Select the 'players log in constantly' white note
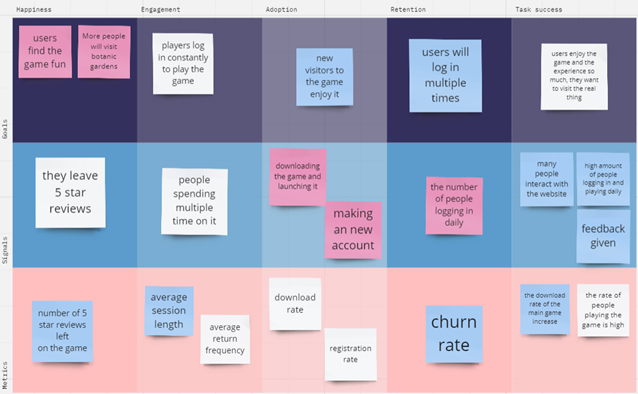The width and height of the screenshot is (638, 394). pyautogui.click(x=183, y=63)
